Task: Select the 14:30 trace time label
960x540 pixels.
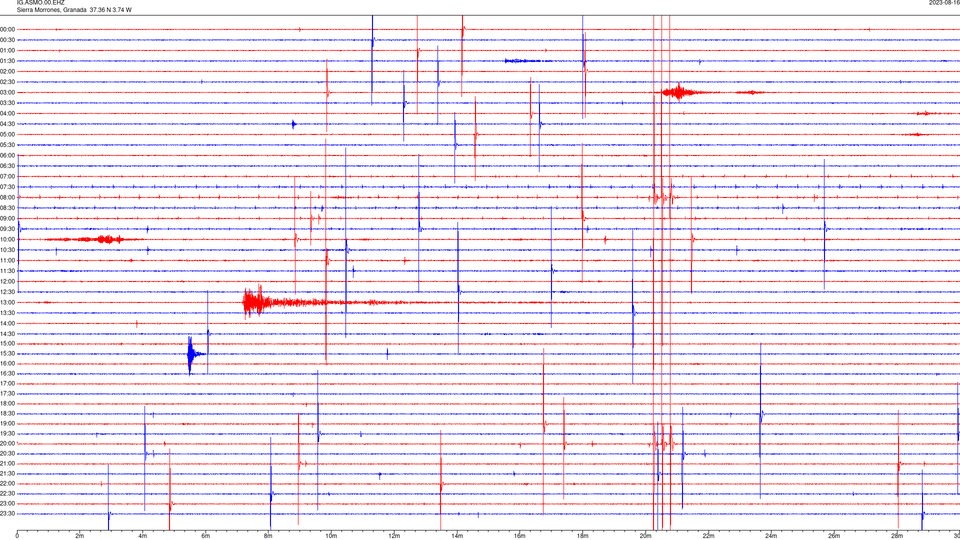Action: [x=7, y=334]
